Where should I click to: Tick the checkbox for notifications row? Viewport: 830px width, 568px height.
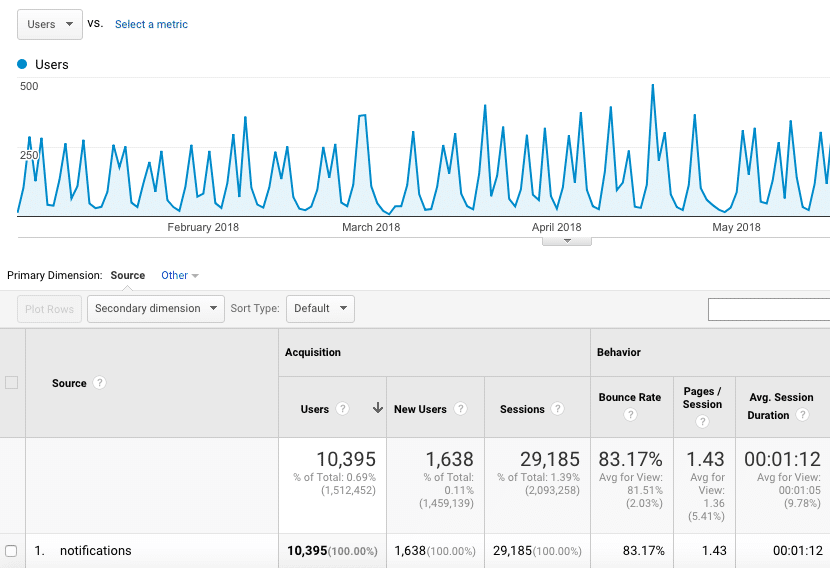12,551
